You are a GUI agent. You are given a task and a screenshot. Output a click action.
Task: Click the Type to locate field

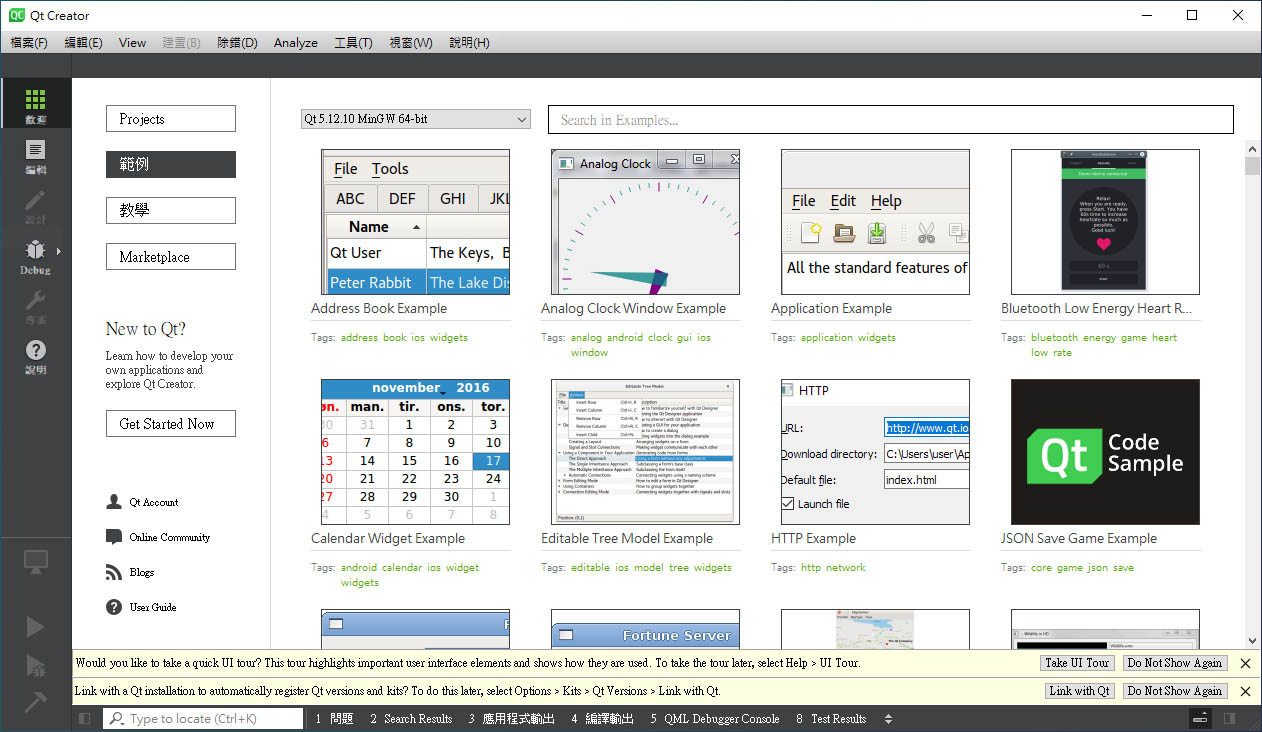[x=203, y=719]
